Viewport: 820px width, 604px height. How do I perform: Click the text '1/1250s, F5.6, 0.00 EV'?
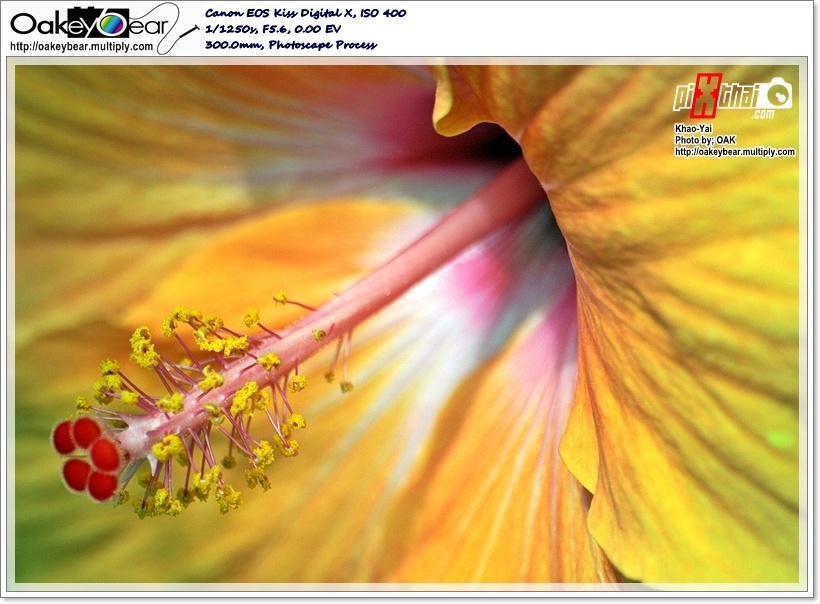pyautogui.click(x=272, y=29)
